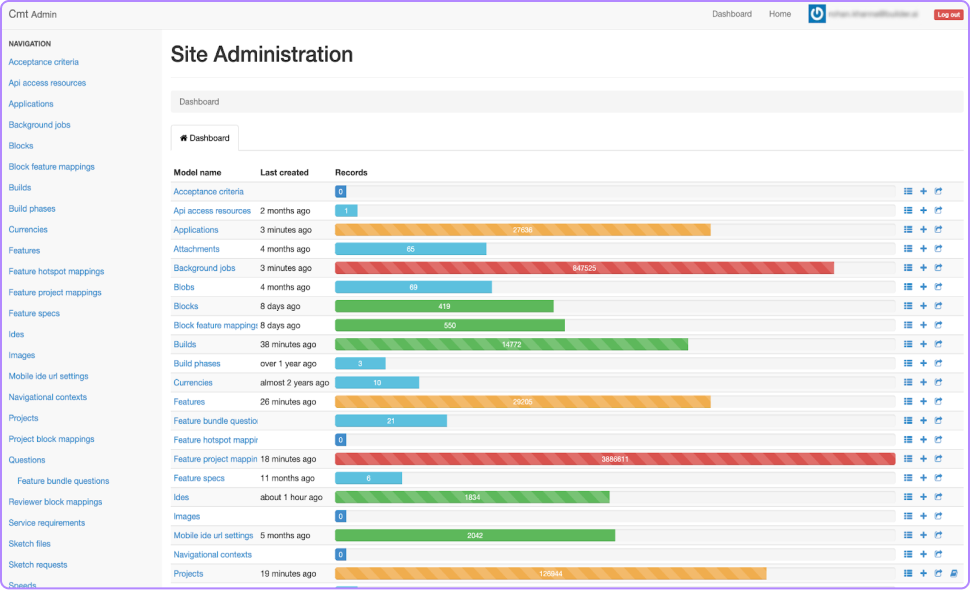970x590 pixels.
Task: List icon in Blocks row
Action: pos(908,306)
